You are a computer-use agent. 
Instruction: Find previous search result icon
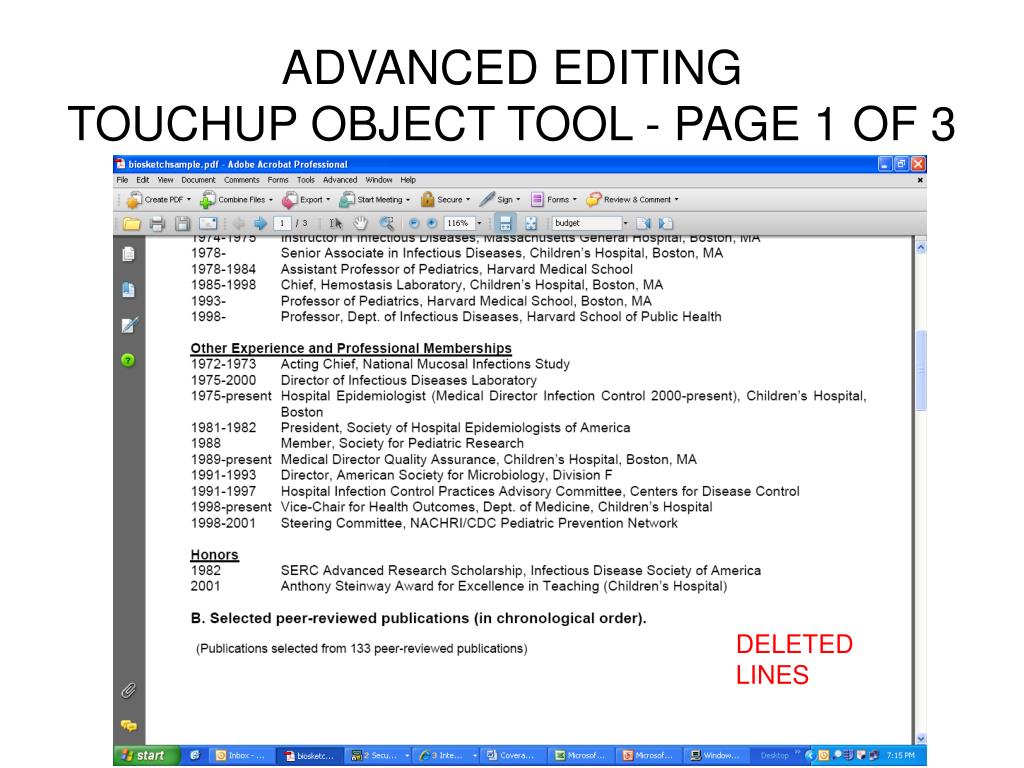644,223
